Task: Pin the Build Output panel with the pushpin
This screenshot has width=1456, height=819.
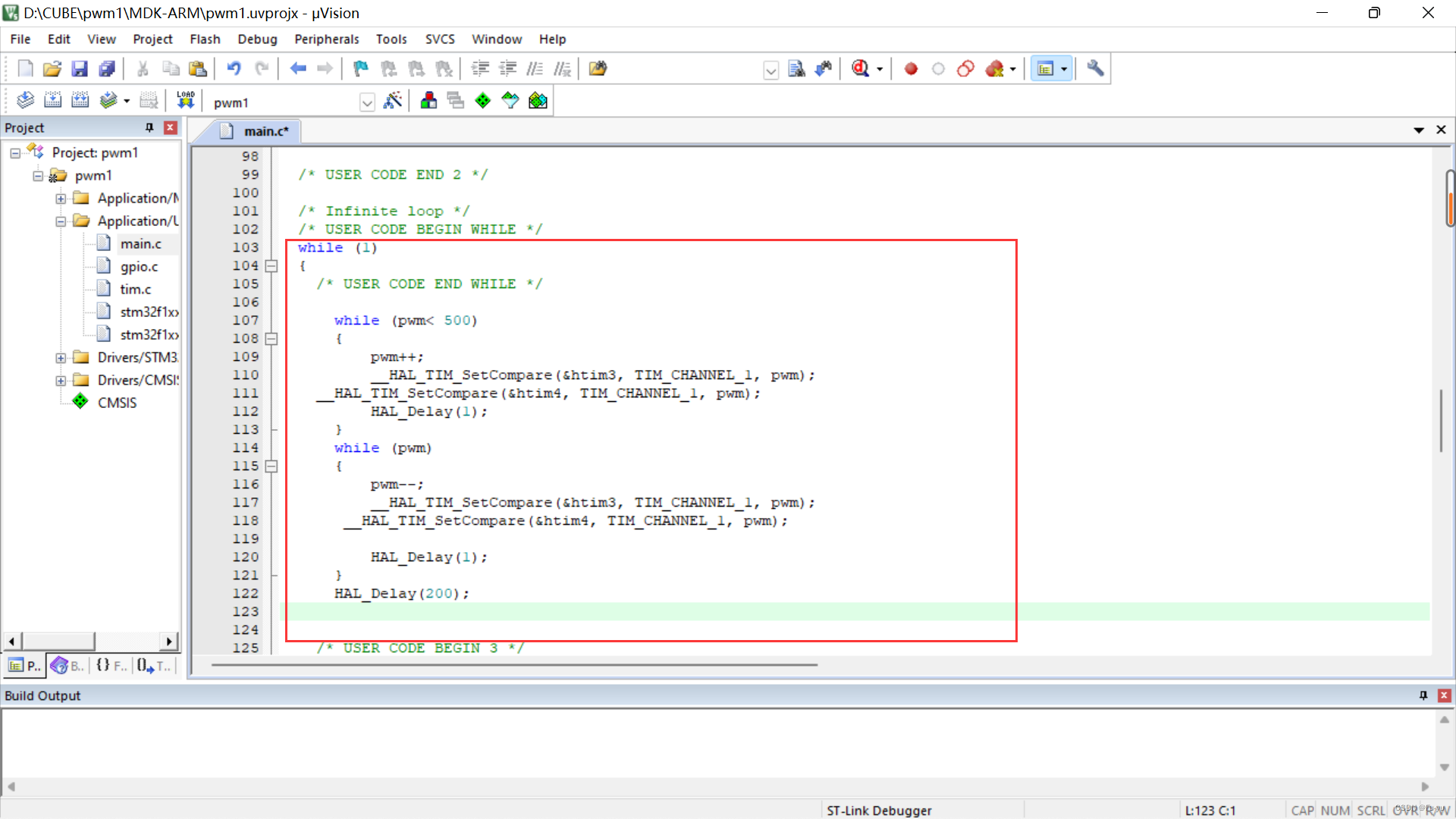Action: pos(1423,695)
